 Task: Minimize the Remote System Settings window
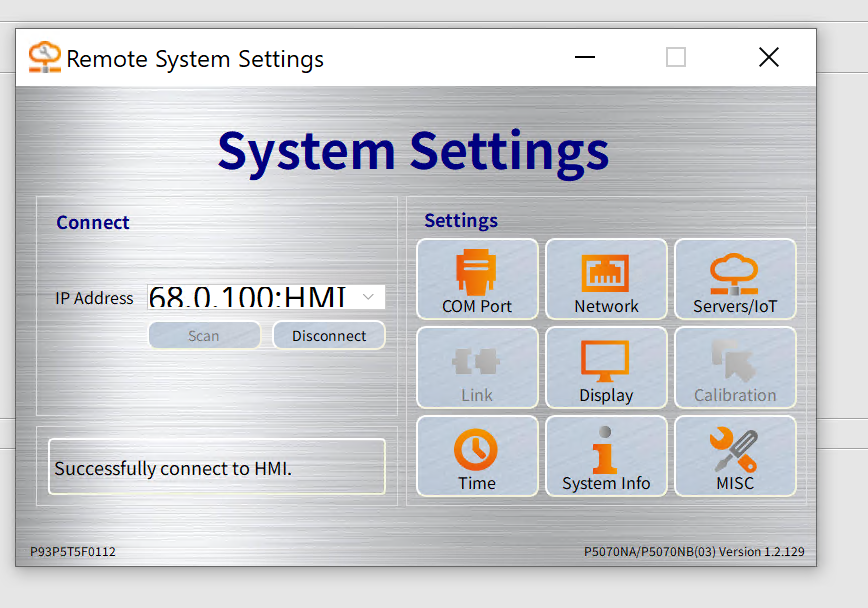point(587,58)
